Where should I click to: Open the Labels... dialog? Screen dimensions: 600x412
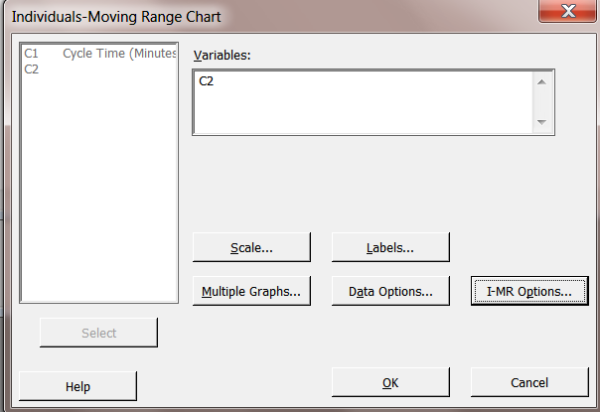(390, 247)
